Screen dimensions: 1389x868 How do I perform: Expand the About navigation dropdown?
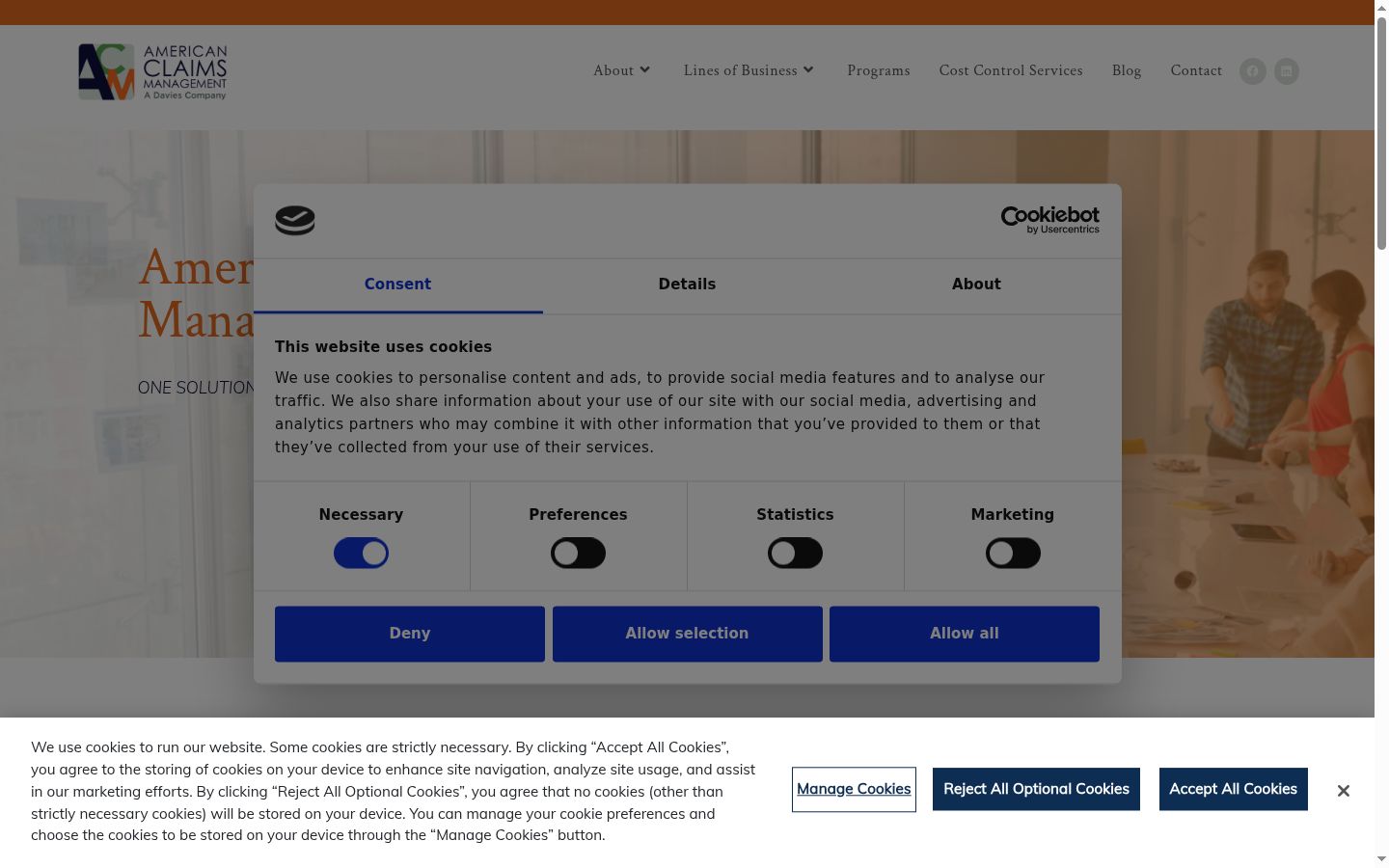(622, 70)
